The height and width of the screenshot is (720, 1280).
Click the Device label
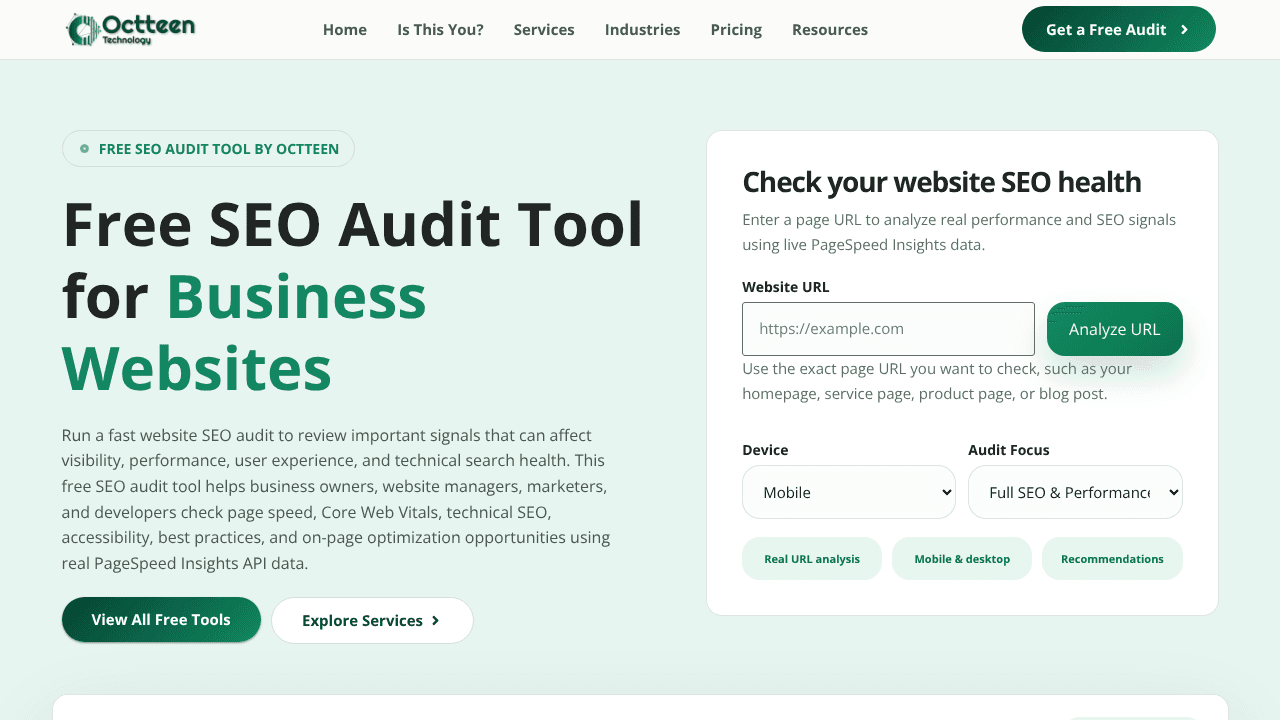point(765,450)
